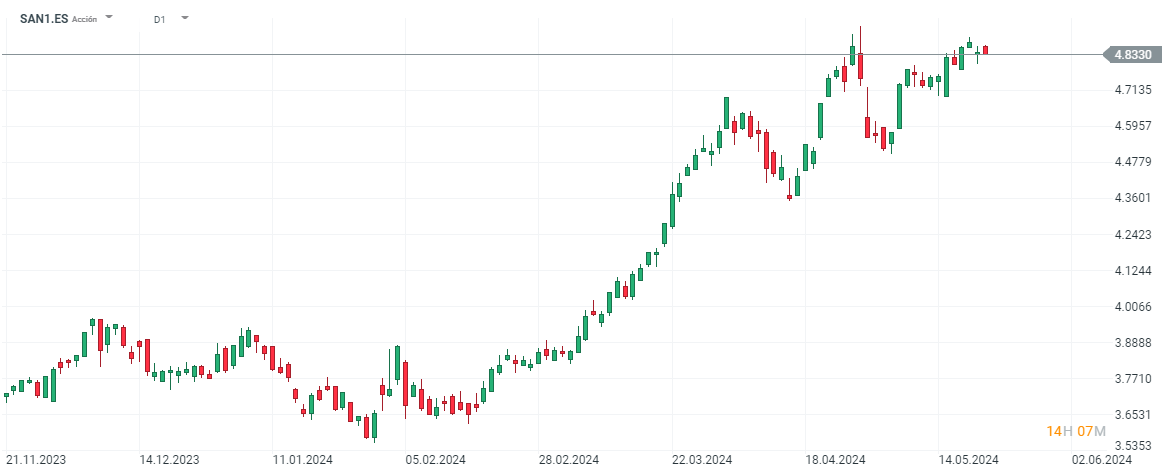The width and height of the screenshot is (1175, 476).
Task: Select the 22.03.2024 date marker
Action: pos(703,460)
